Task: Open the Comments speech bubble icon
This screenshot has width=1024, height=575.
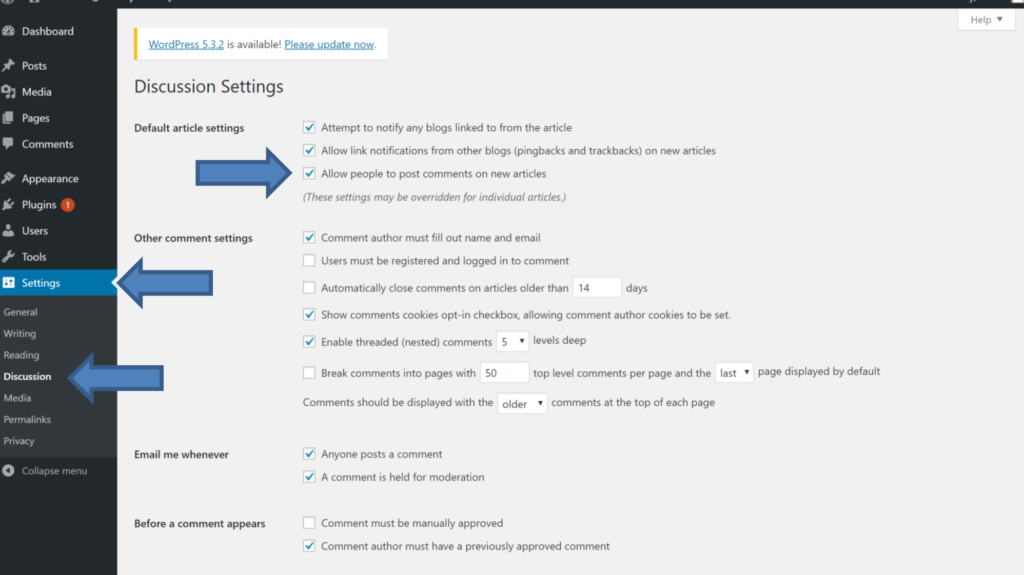Action: [x=8, y=144]
